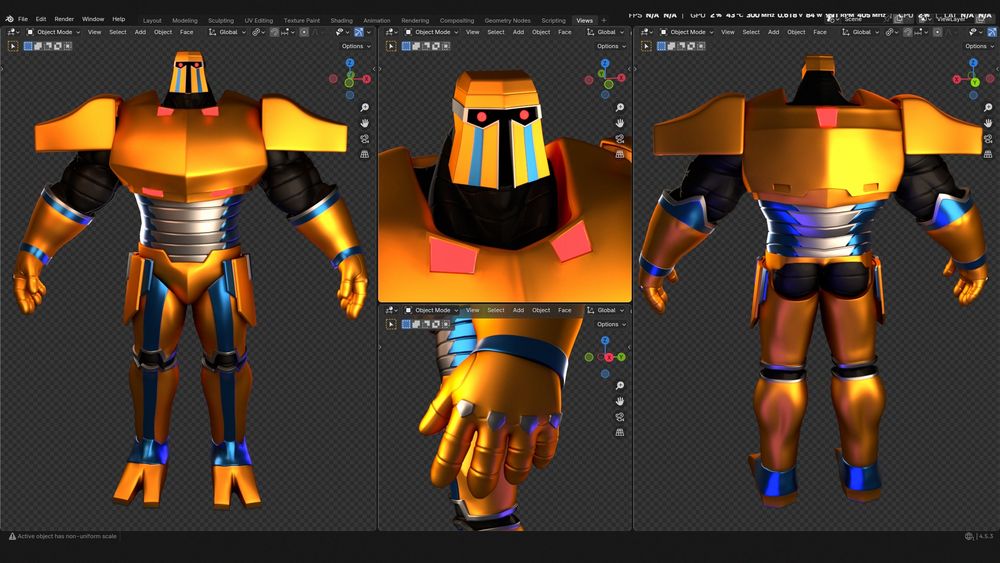Click zoom magnifier in hand close-up viewport
This screenshot has height=563, width=1000.
619,386
